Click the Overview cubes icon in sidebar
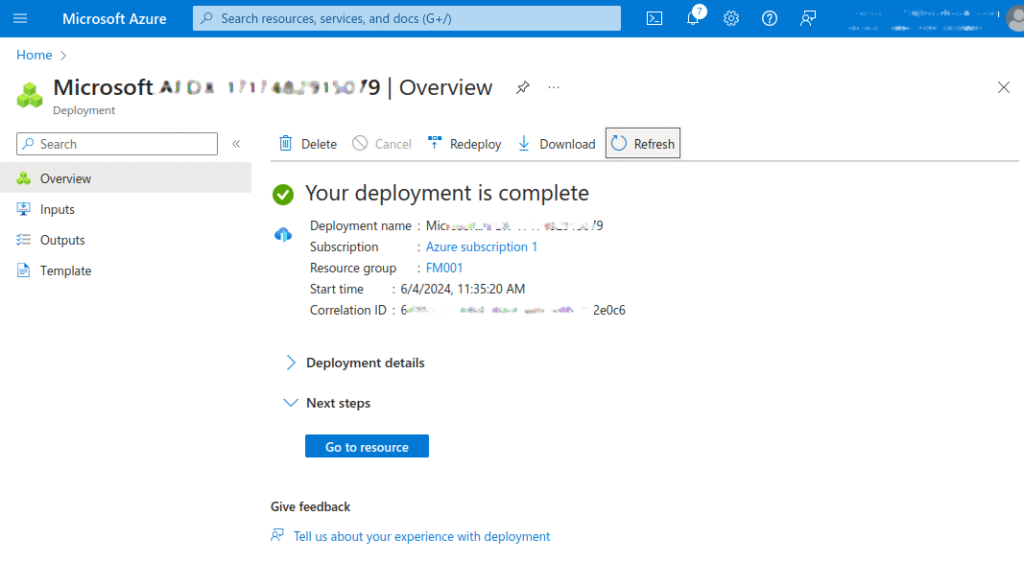 [24, 178]
